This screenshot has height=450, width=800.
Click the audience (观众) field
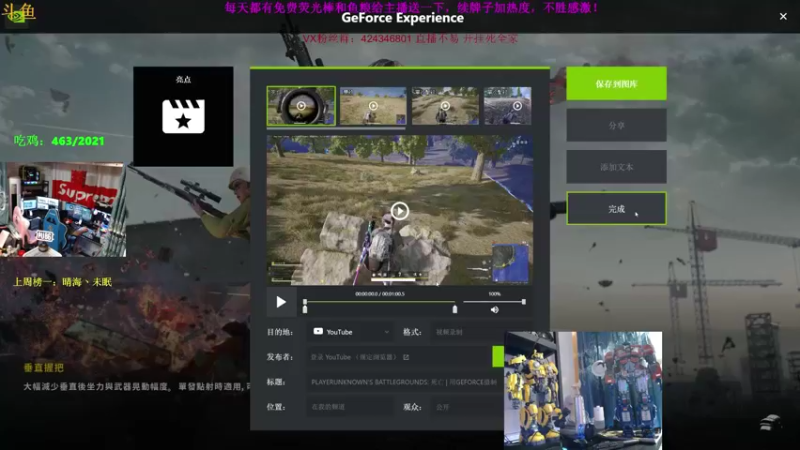pos(468,407)
